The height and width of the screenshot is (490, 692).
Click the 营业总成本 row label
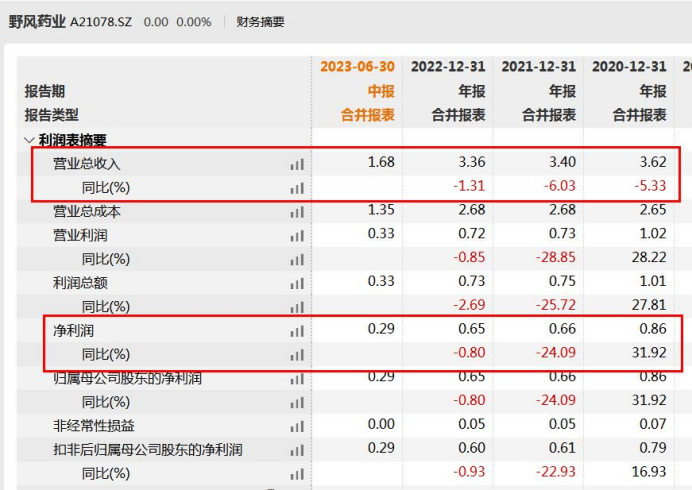pos(86,211)
